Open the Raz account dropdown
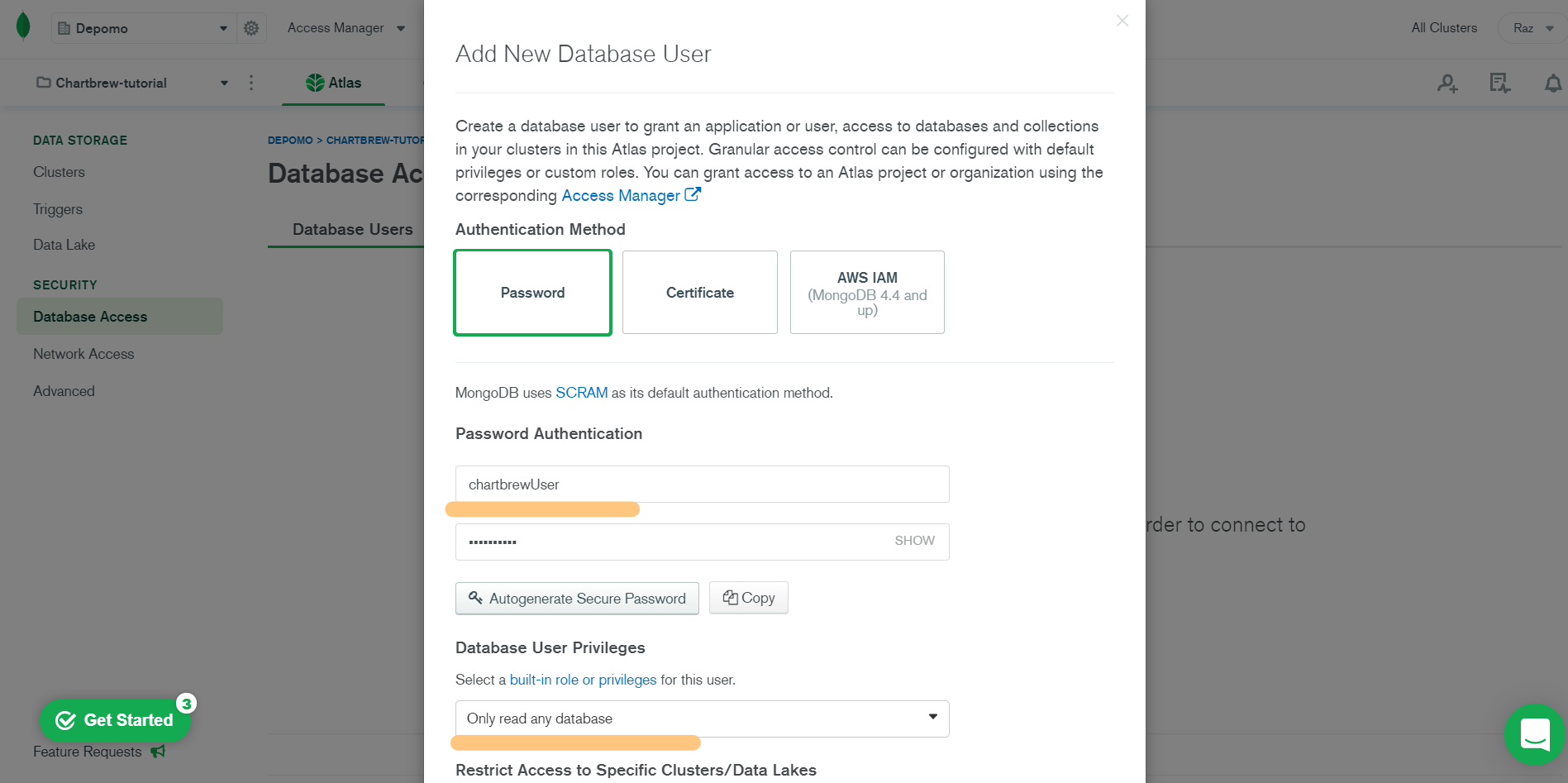This screenshot has height=783, width=1568. coord(1531,27)
